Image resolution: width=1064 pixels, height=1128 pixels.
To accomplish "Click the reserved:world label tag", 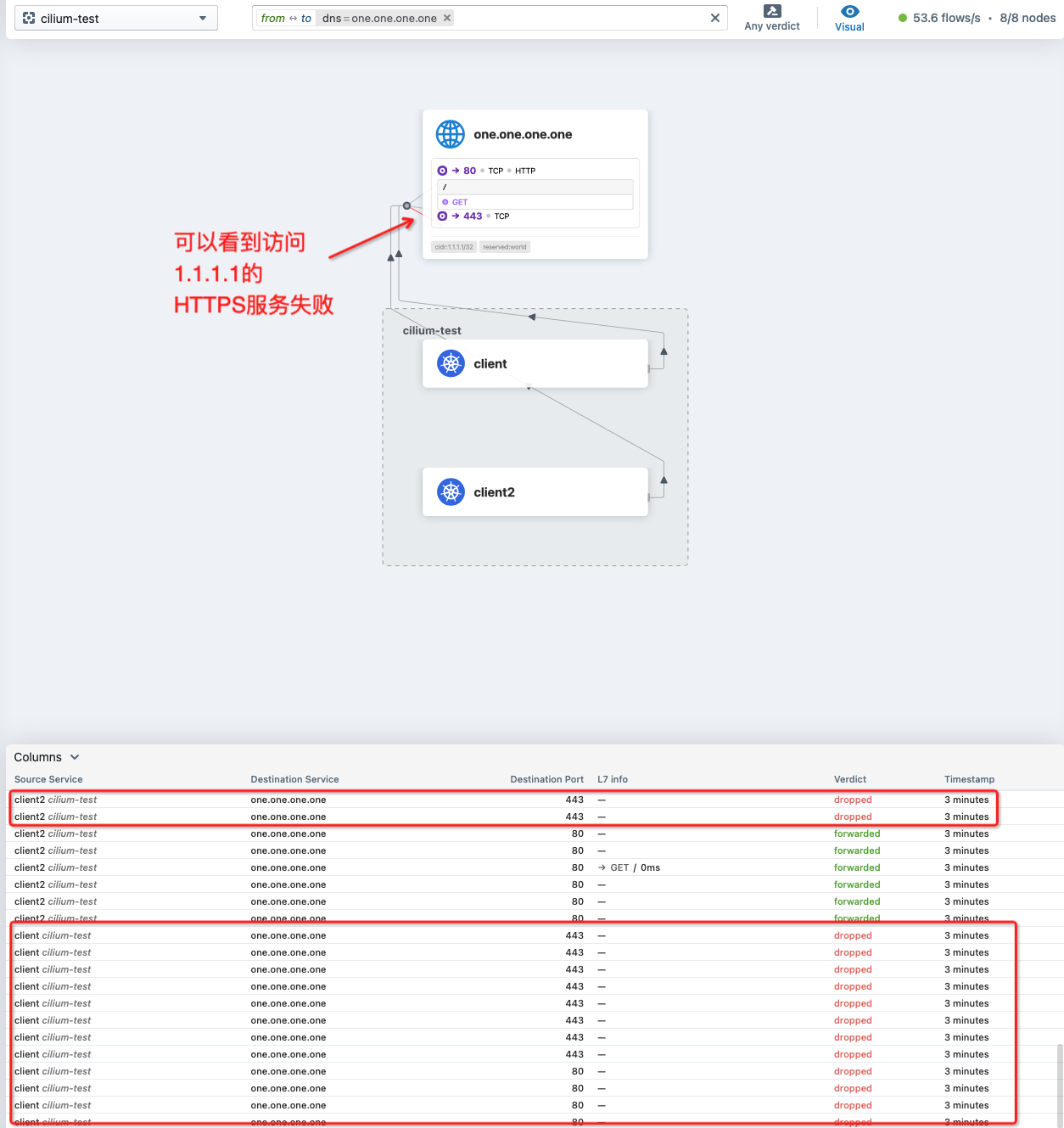I will coord(505,247).
